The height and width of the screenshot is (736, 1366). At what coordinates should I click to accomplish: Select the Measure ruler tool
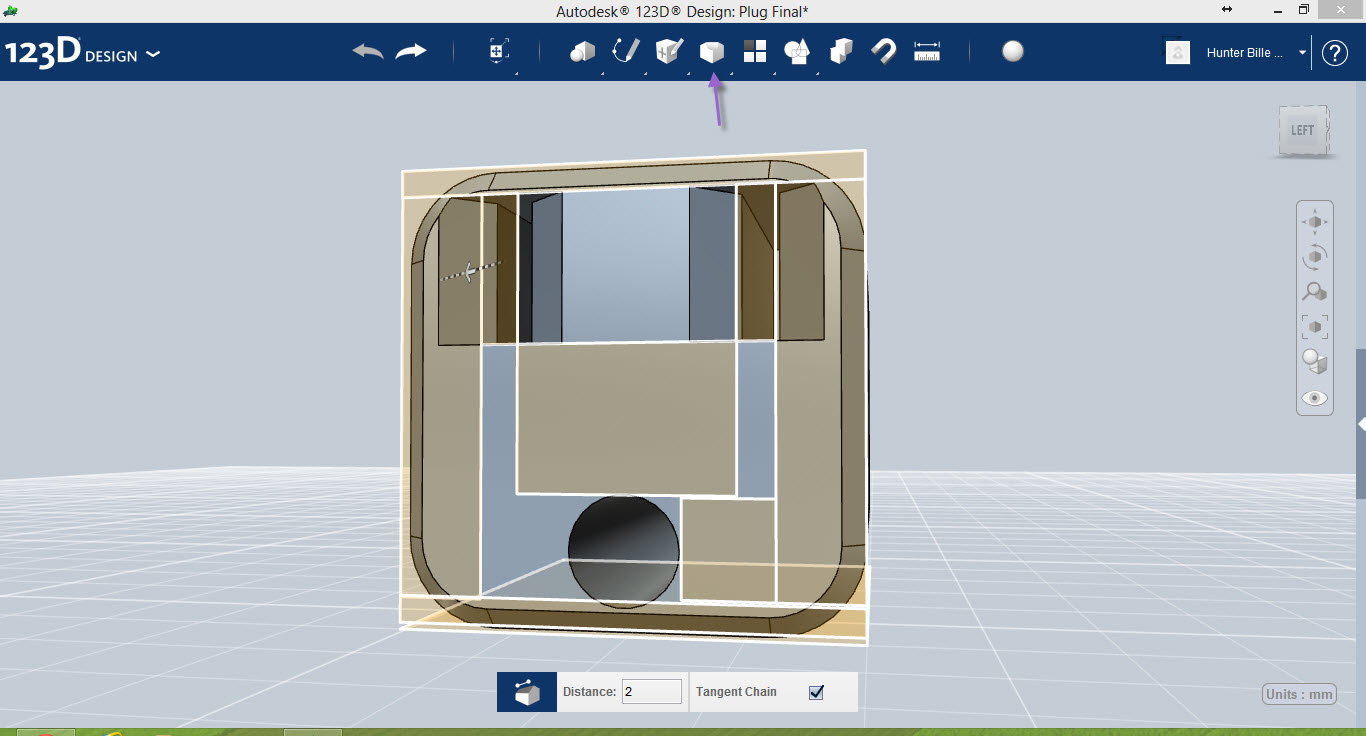927,52
